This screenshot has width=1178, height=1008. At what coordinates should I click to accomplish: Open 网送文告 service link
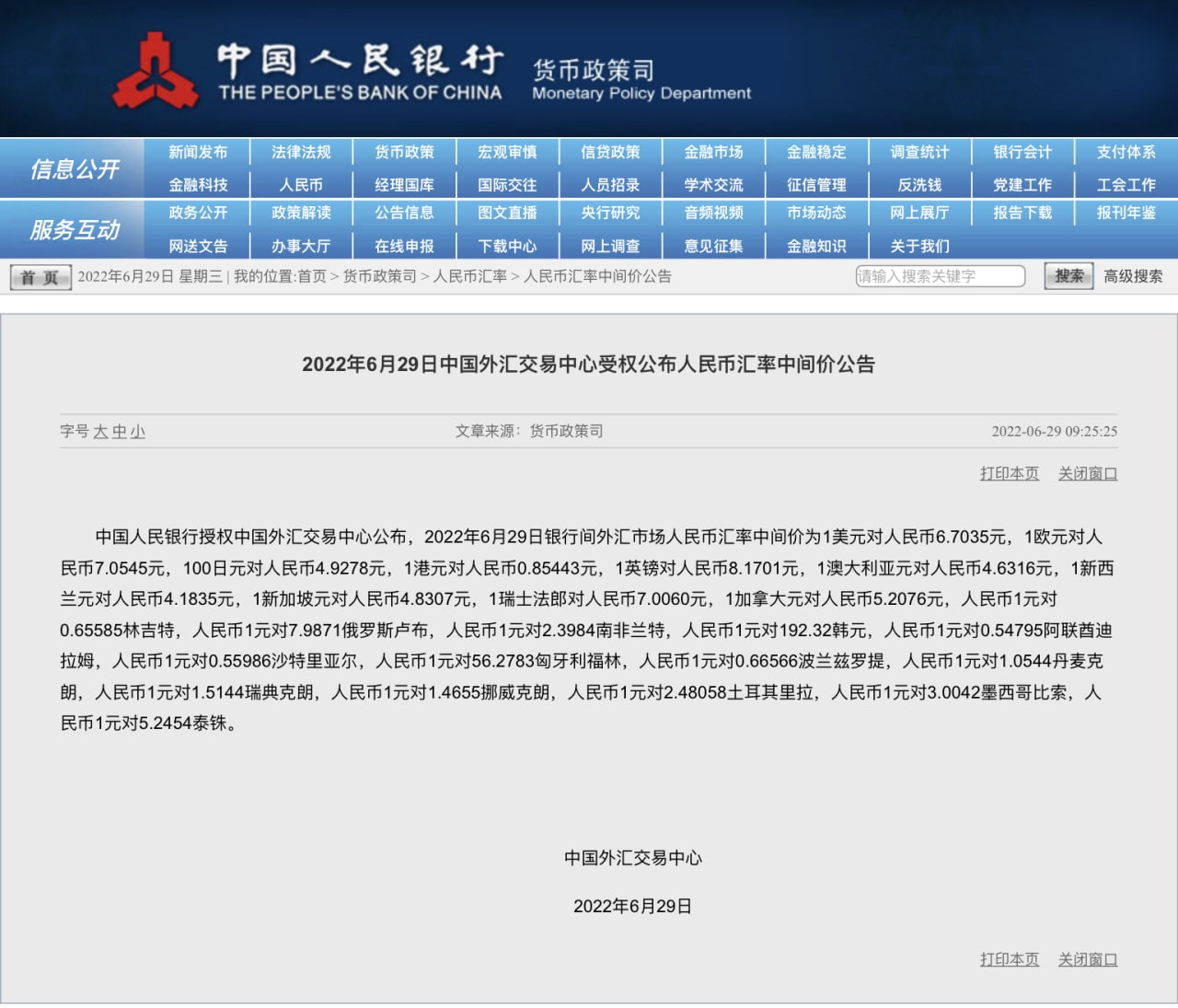(x=198, y=247)
